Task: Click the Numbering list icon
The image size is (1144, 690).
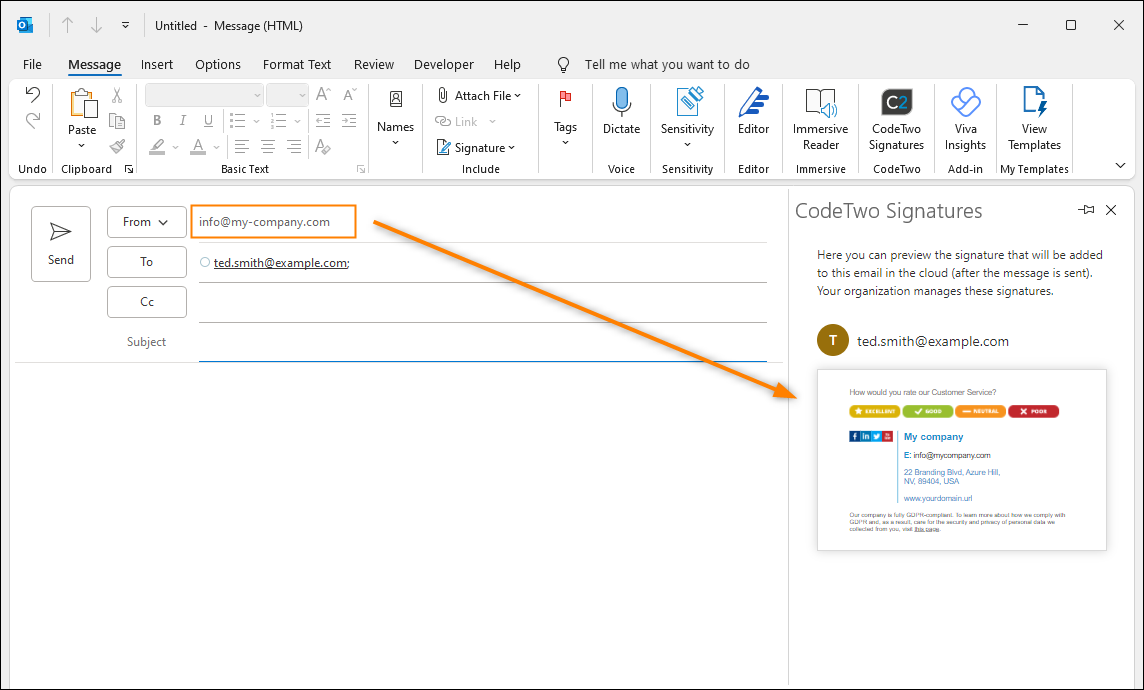Action: click(278, 121)
